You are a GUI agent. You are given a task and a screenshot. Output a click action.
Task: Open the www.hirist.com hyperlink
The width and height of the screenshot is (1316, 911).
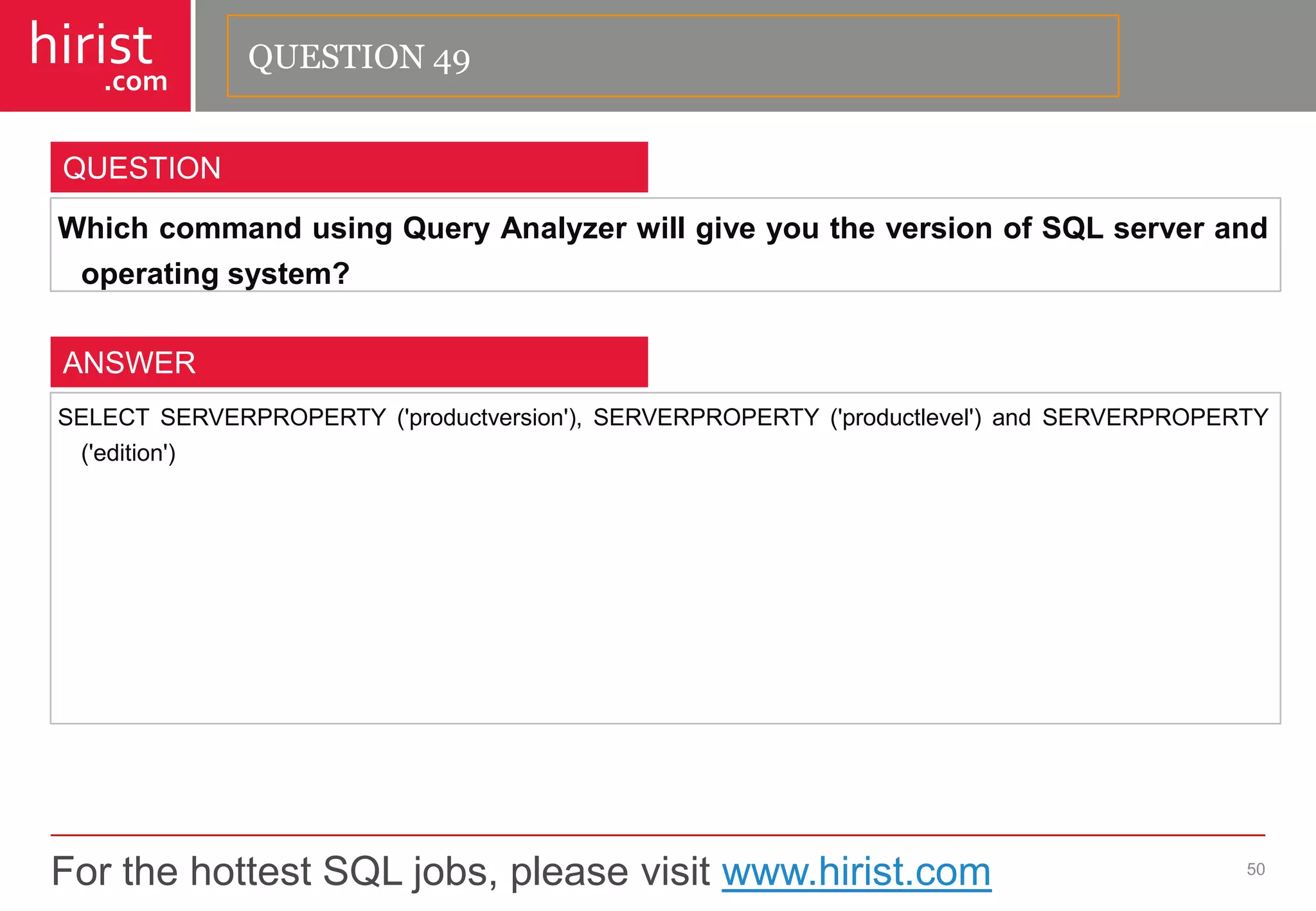coord(857,872)
